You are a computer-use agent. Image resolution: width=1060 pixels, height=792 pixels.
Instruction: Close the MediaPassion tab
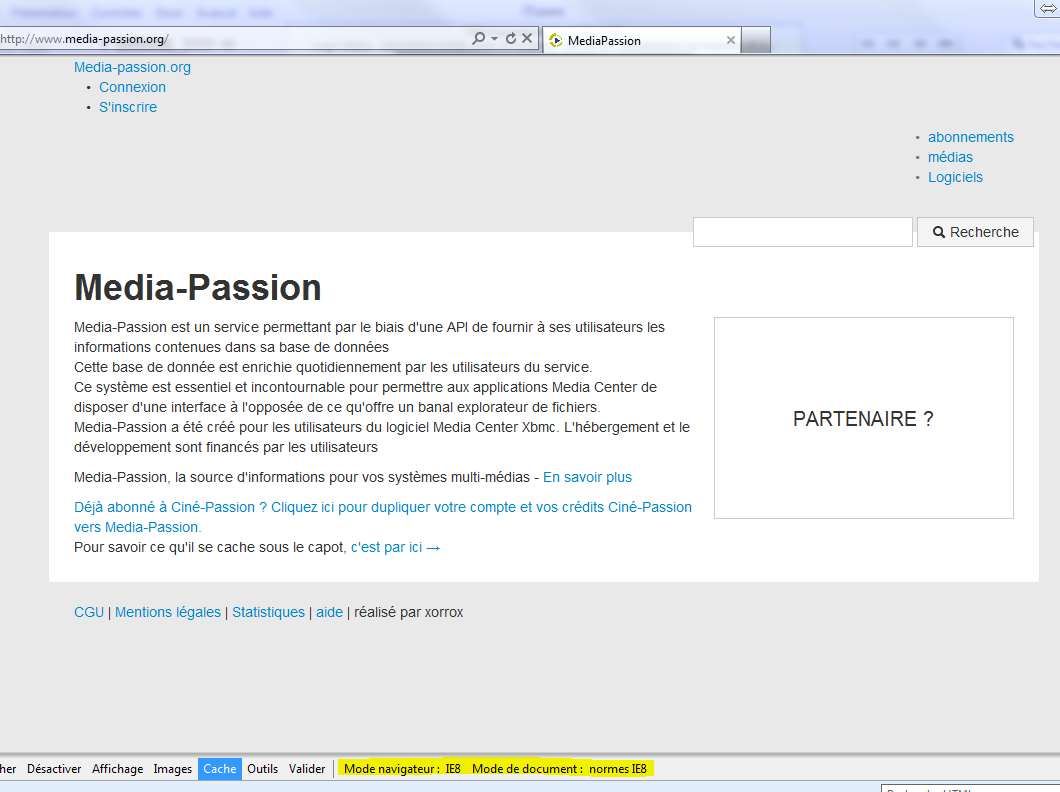(x=731, y=41)
